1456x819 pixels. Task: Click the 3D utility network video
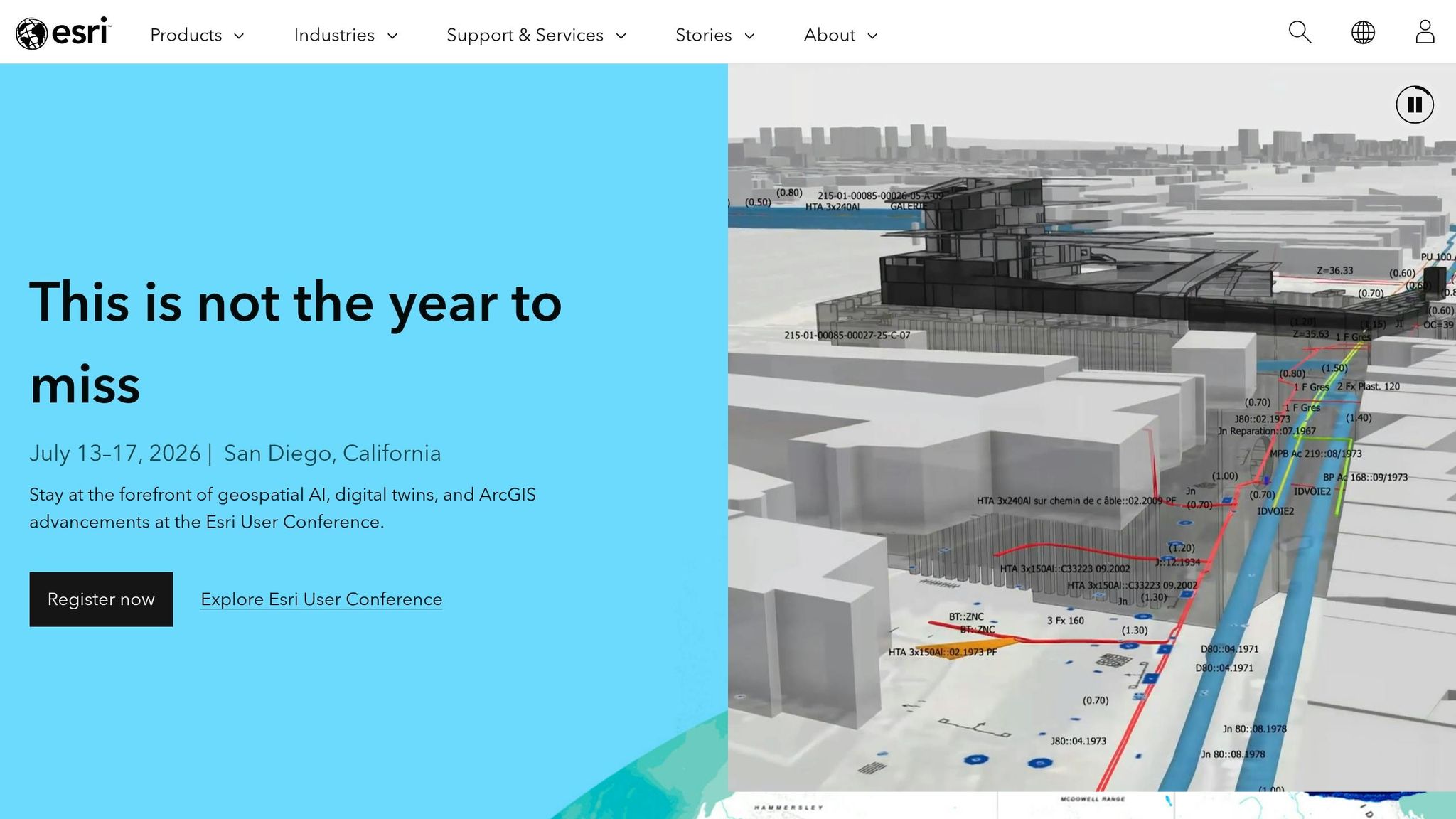[x=1092, y=427]
